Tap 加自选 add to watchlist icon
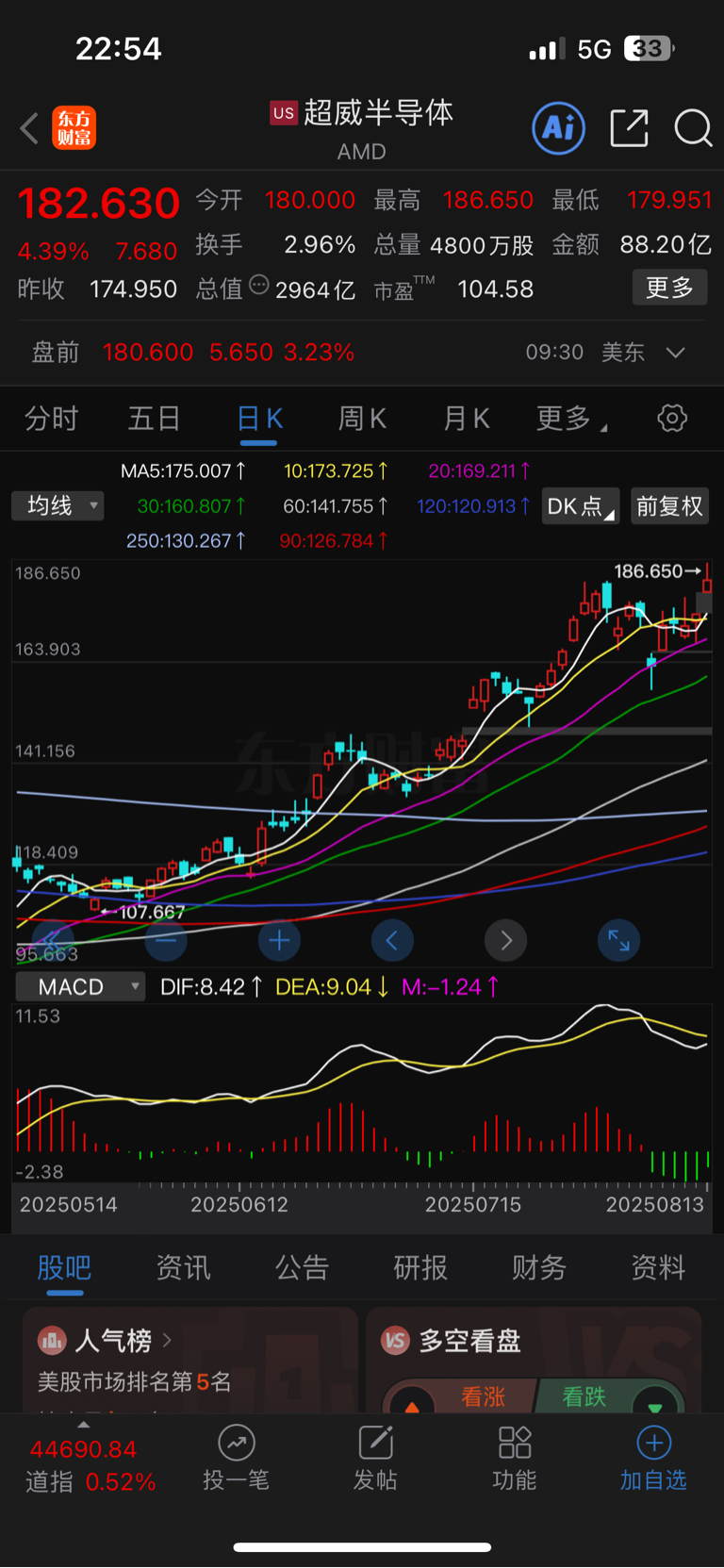This screenshot has width=724, height=1568. click(654, 1443)
